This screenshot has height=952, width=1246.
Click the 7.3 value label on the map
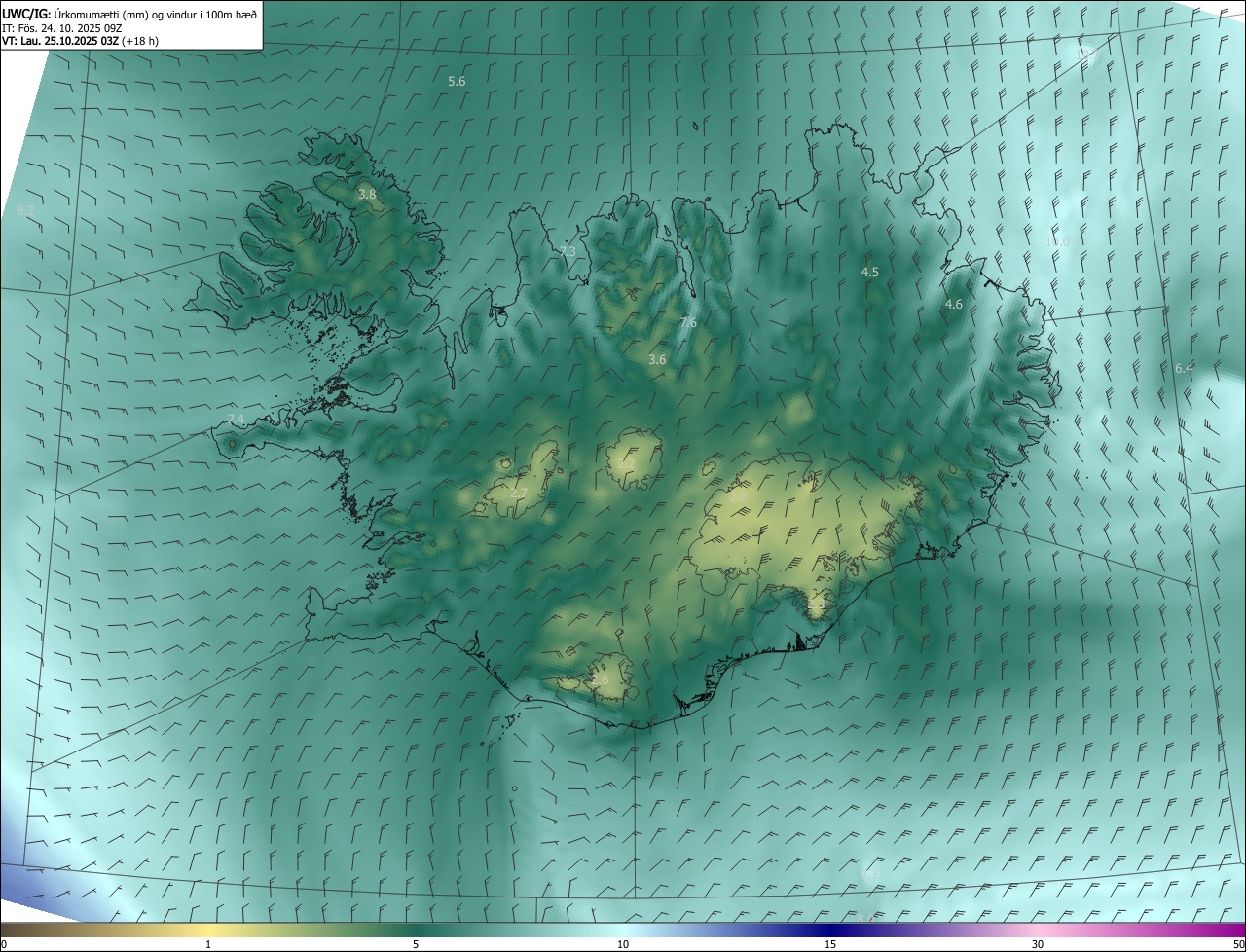tap(568, 252)
